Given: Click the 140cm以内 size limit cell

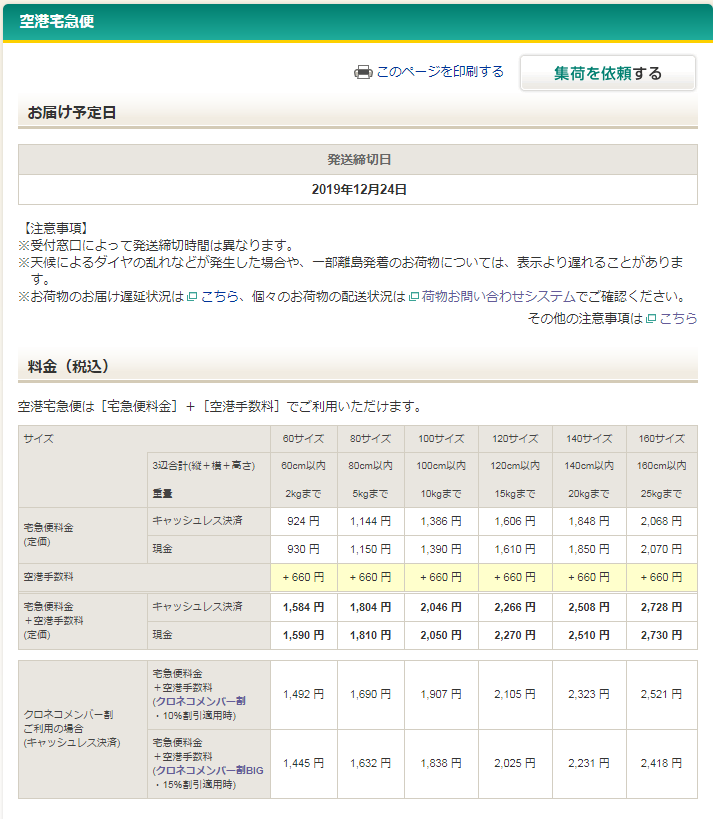Looking at the screenshot, I should 589,465.
